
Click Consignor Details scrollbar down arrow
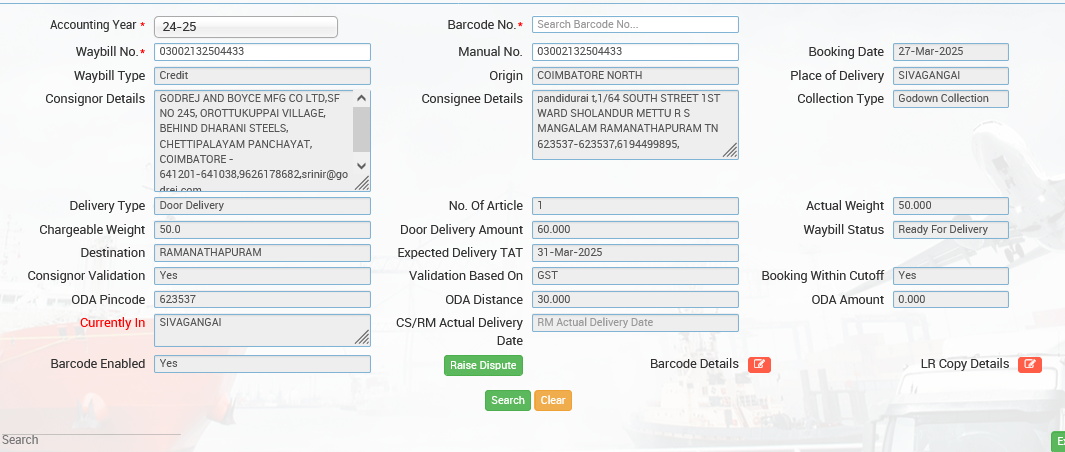362,166
